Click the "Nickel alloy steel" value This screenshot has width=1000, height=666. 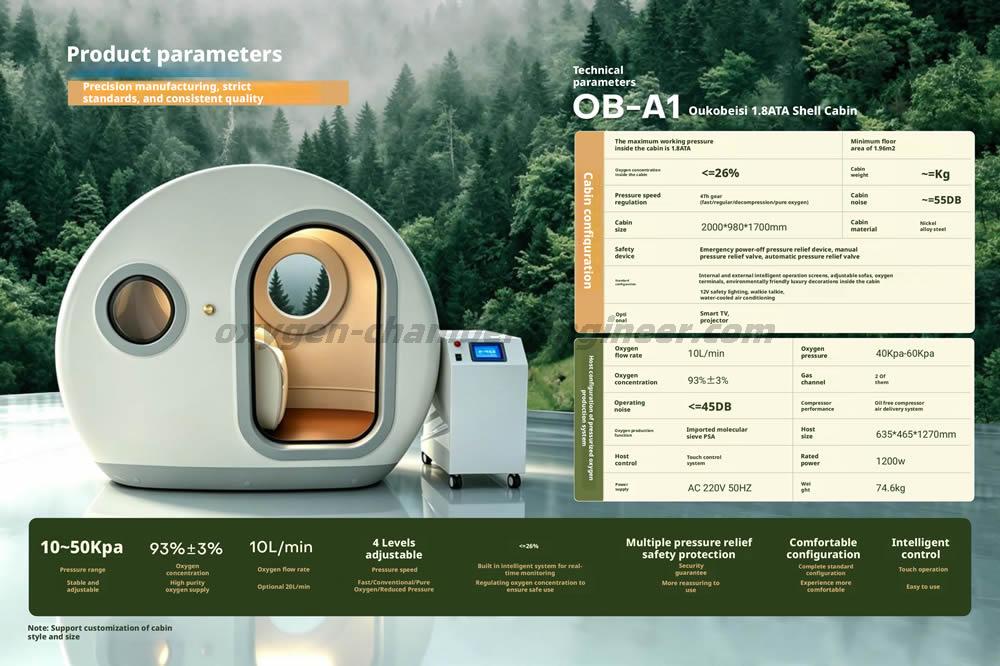point(932,226)
